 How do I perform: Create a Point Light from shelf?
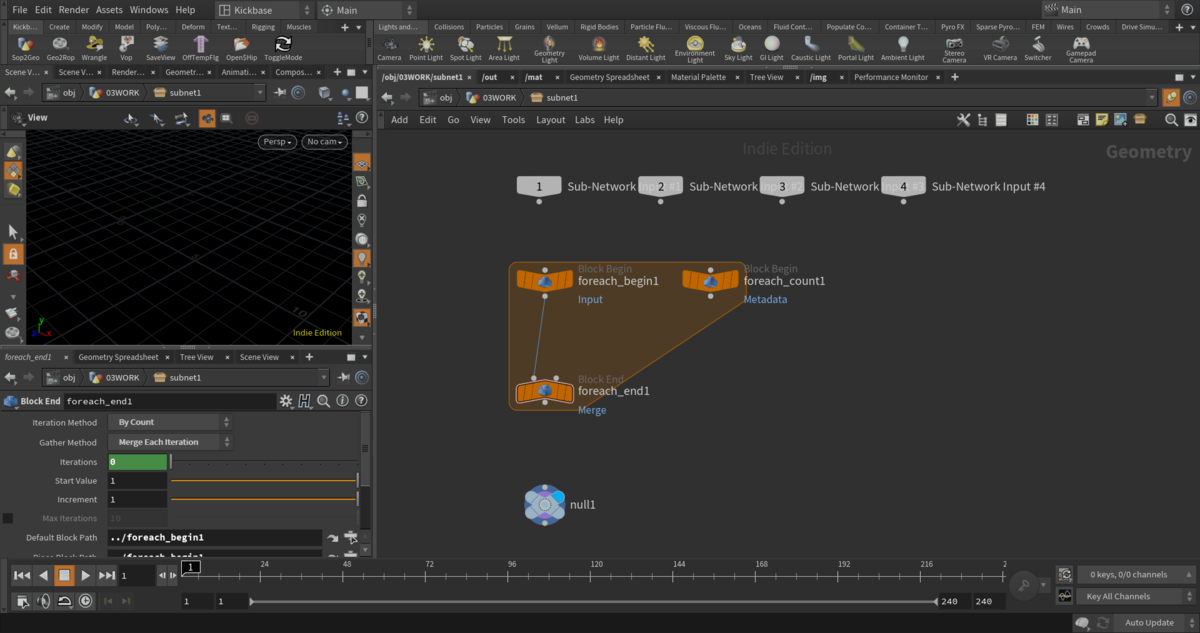pos(426,49)
